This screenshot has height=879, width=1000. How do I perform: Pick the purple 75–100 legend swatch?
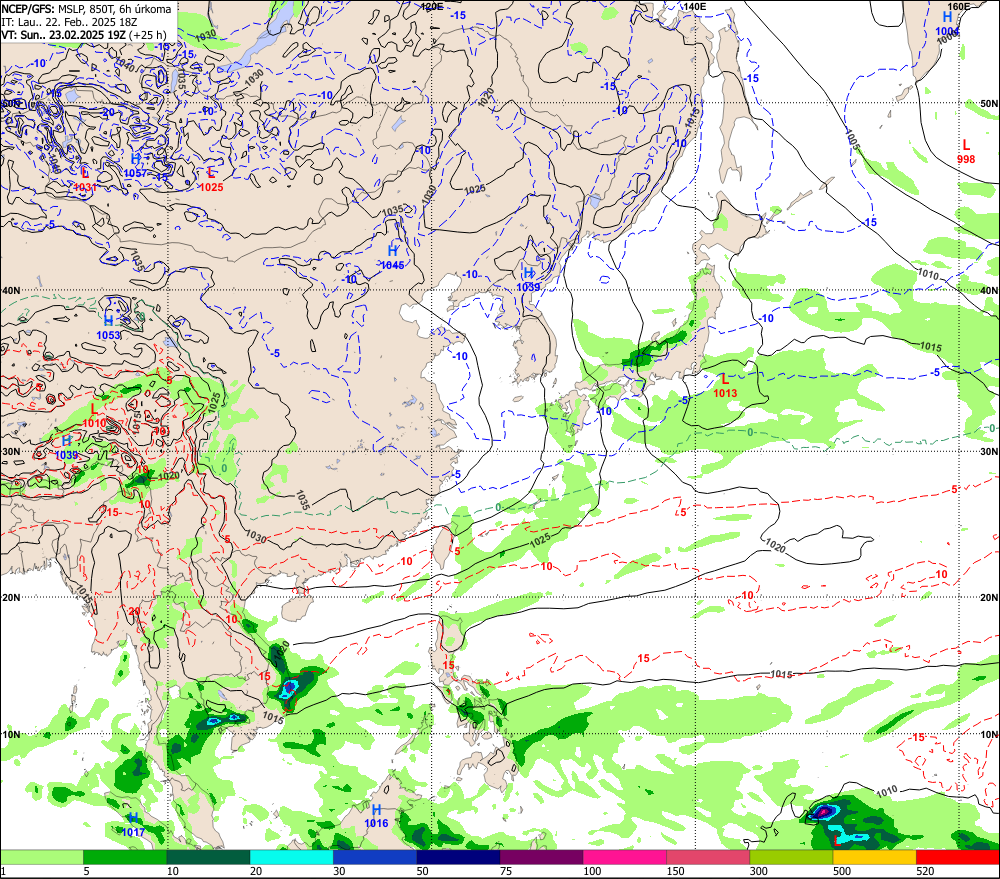point(541,857)
